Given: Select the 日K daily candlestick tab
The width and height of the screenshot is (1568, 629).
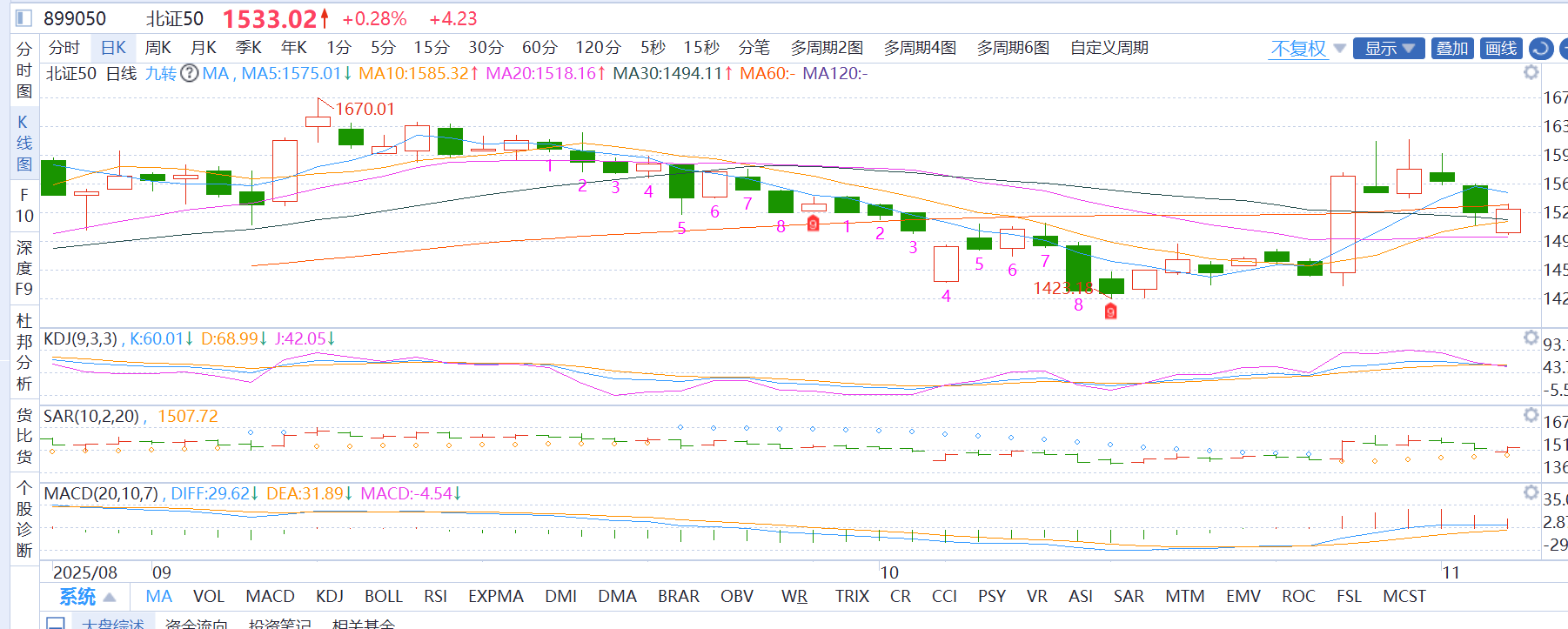Looking at the screenshot, I should [113, 48].
